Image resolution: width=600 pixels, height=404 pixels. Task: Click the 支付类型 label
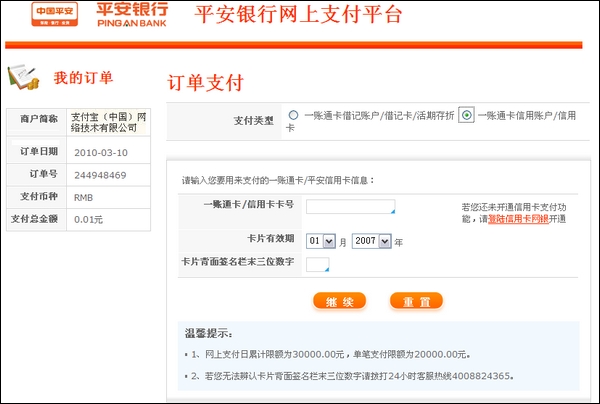(x=254, y=121)
